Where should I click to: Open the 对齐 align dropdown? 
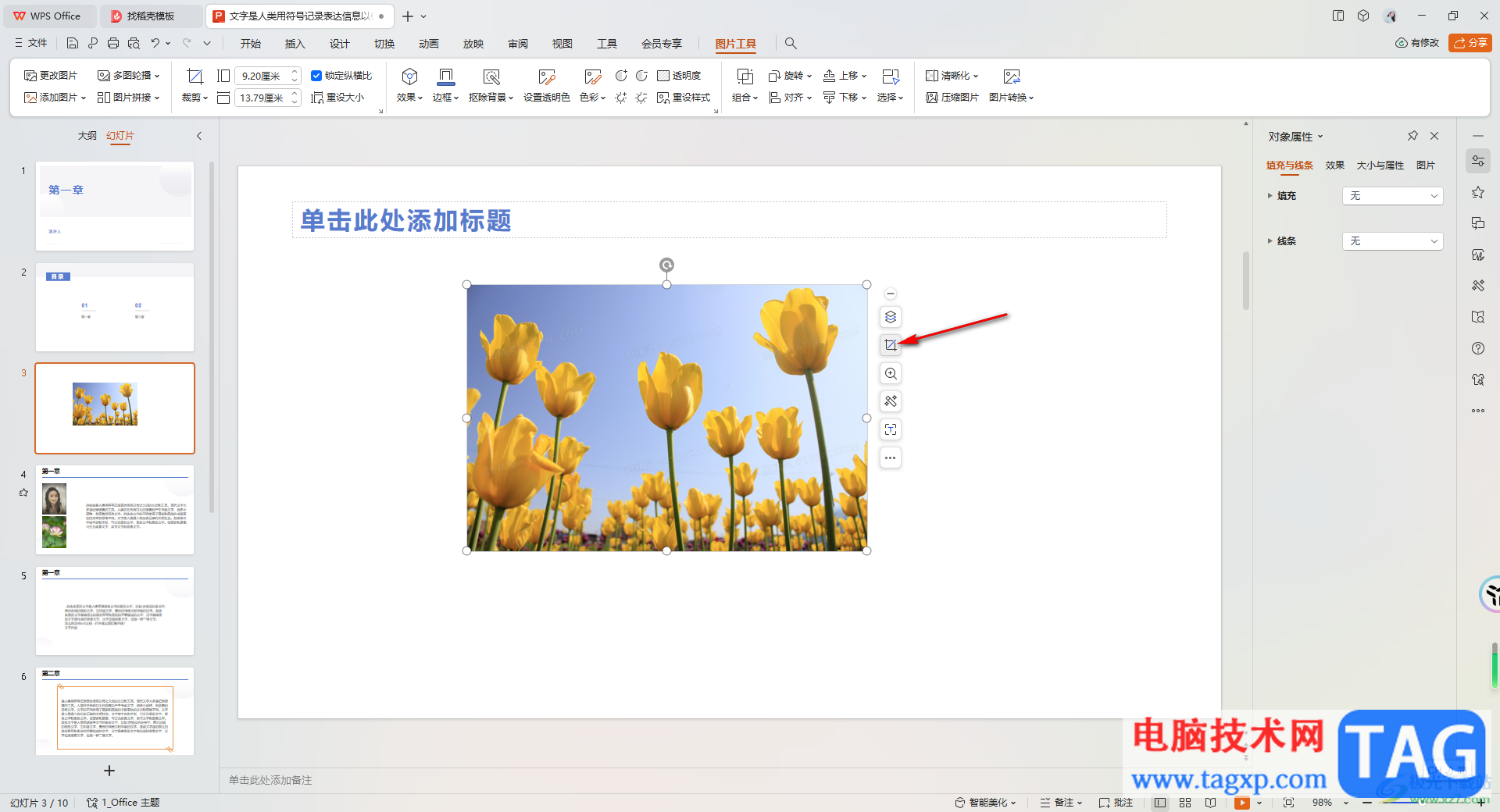790,98
